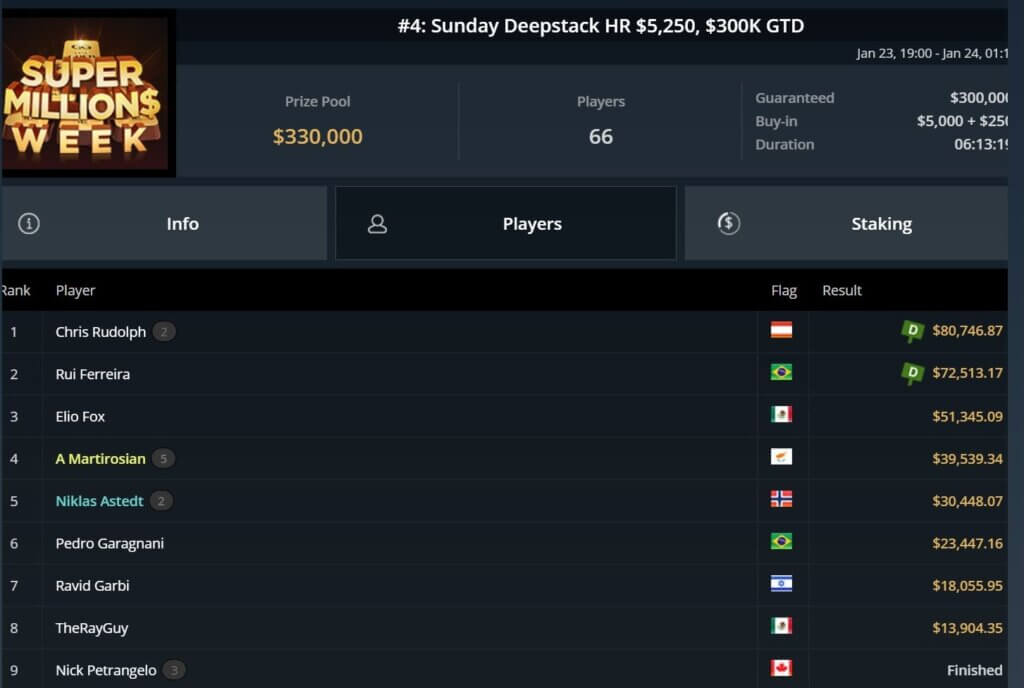Open the 5 badge beside A Martirosian
Viewport: 1024px width, 688px height.
click(x=163, y=458)
